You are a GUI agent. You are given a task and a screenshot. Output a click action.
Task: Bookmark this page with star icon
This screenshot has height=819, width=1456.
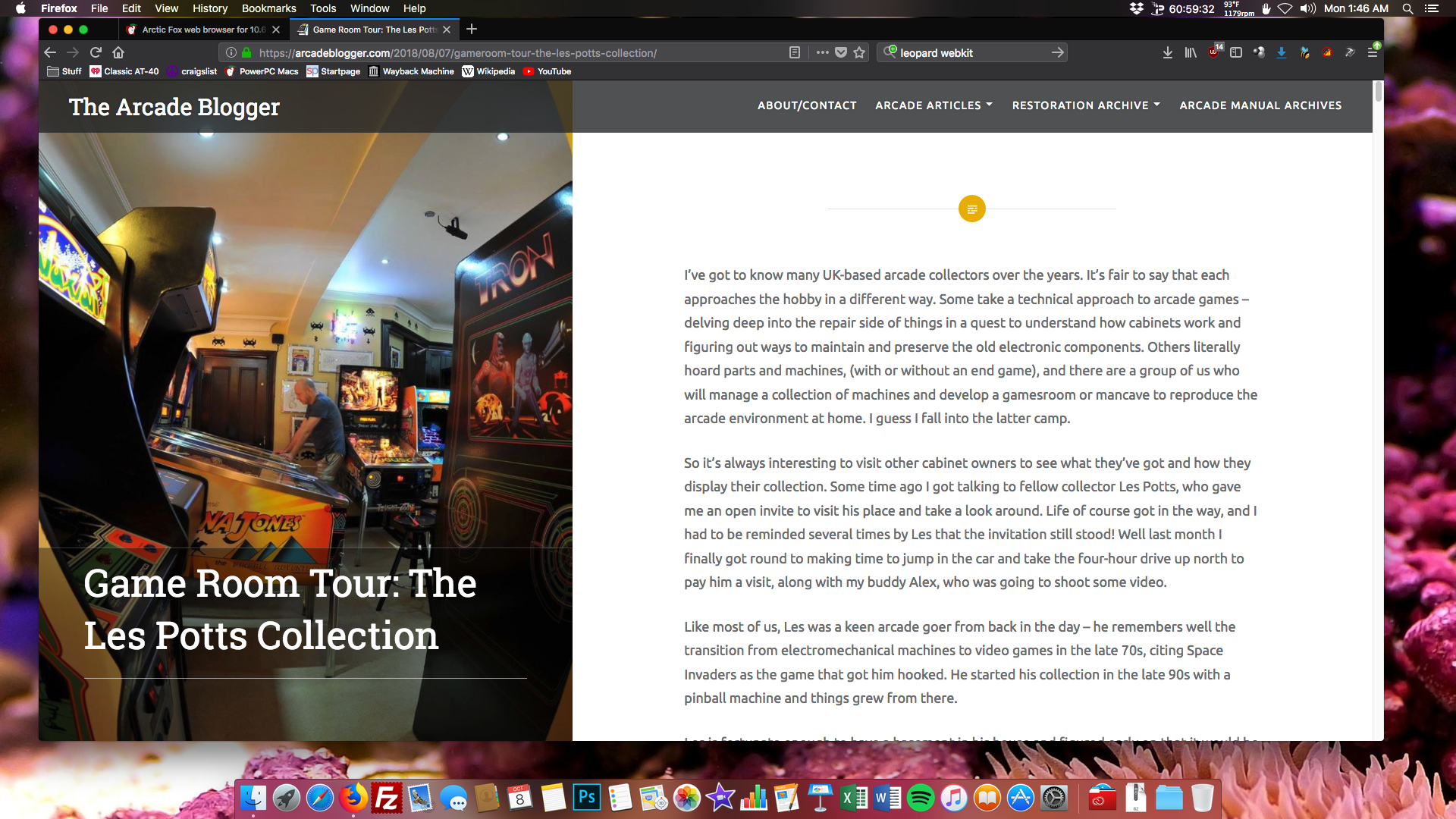859,53
